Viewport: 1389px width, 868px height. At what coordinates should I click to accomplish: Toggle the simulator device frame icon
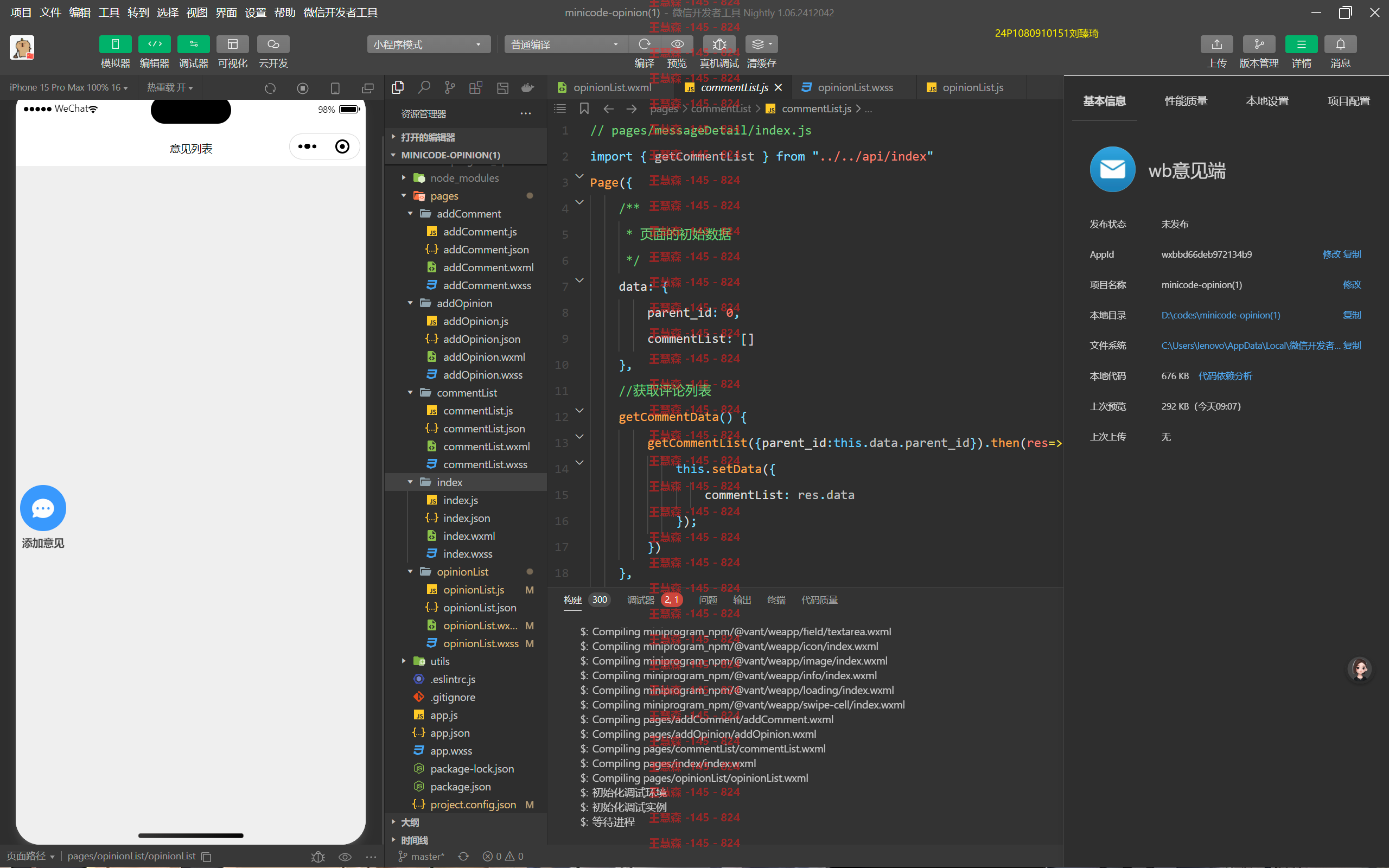click(x=335, y=88)
